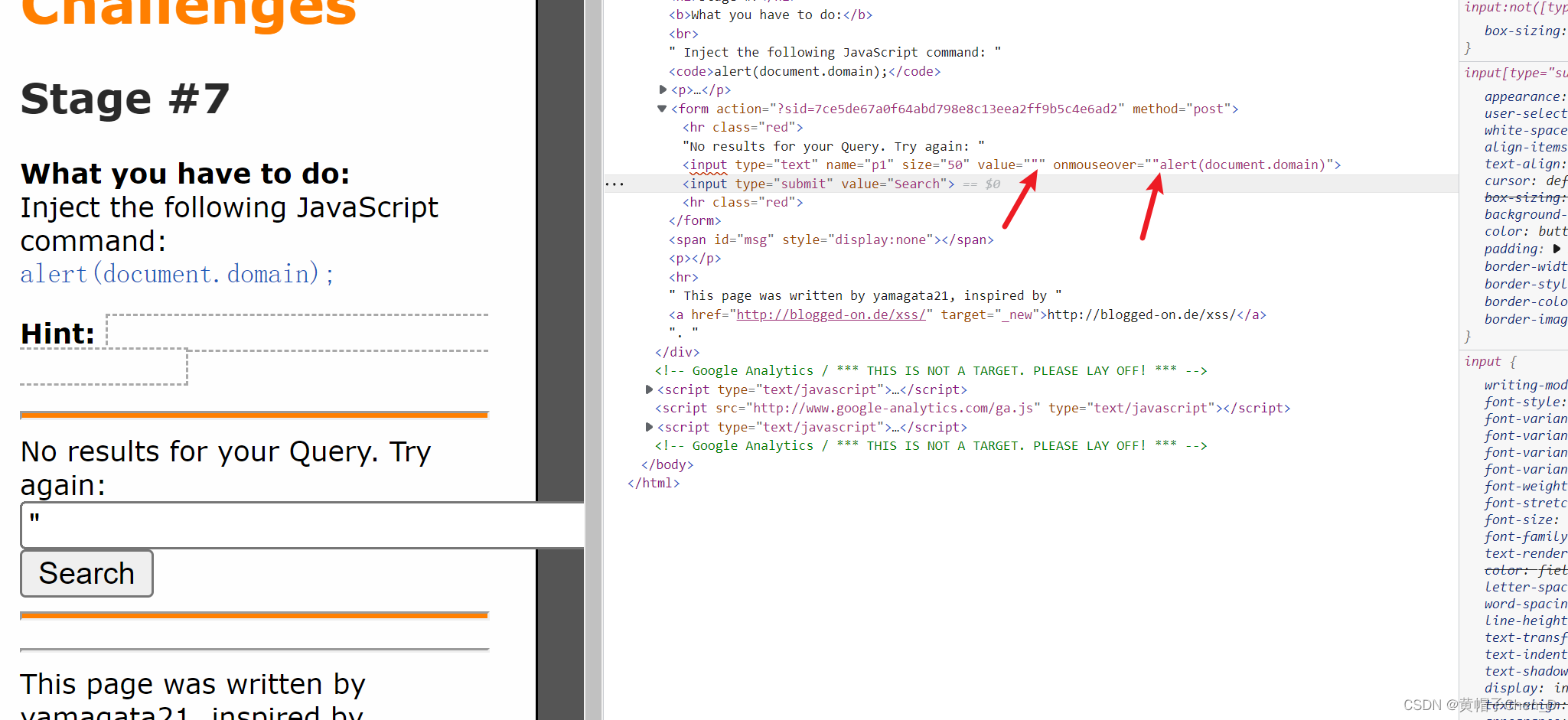Click the text-align CSS property

tap(1526, 164)
